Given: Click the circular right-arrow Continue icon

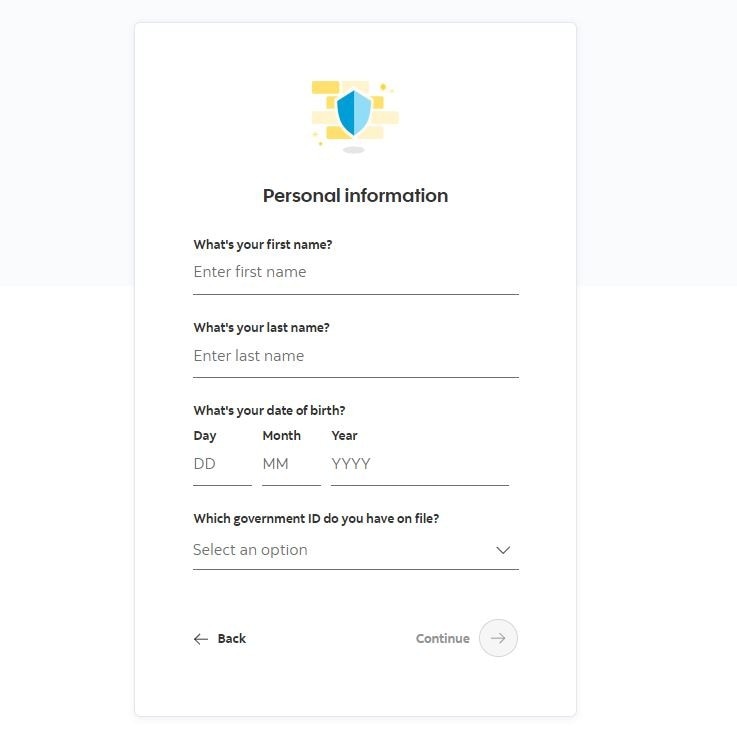Looking at the screenshot, I should pyautogui.click(x=498, y=638).
